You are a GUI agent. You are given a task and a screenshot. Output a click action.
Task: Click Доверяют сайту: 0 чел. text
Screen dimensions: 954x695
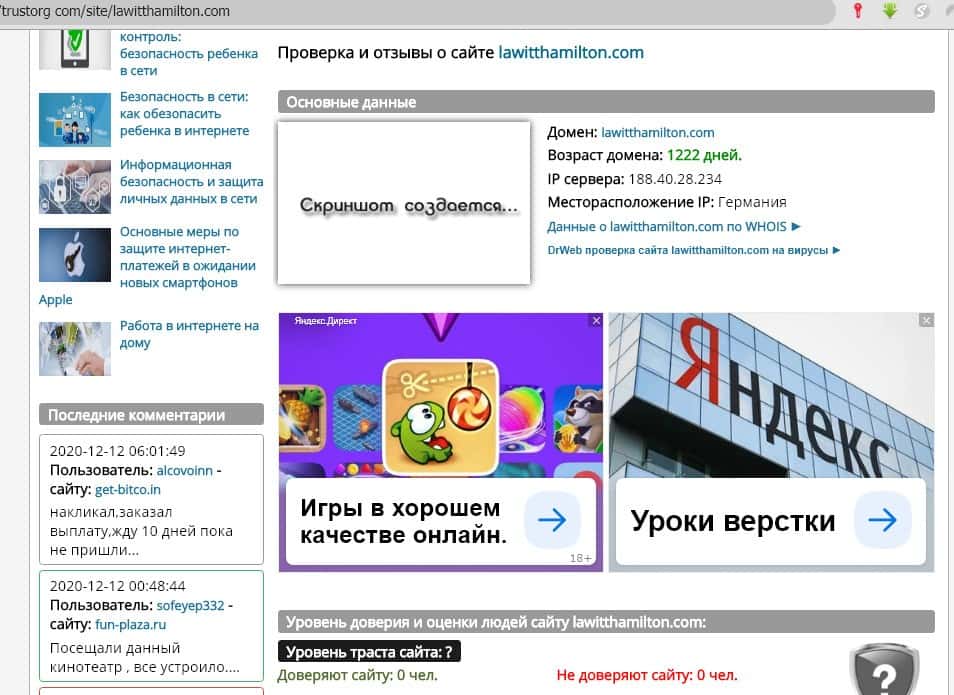pyautogui.click(x=358, y=675)
